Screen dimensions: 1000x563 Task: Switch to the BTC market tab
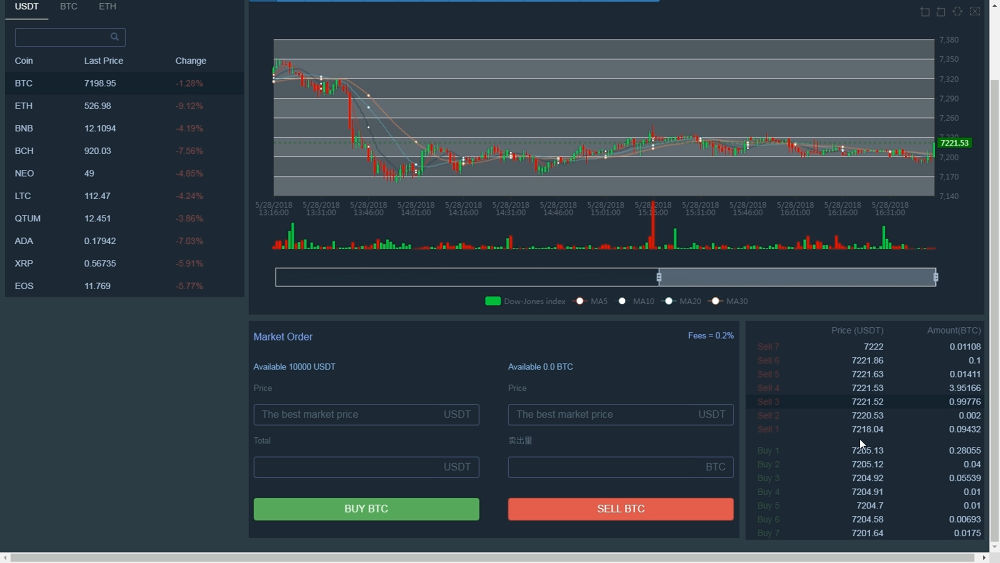68,7
